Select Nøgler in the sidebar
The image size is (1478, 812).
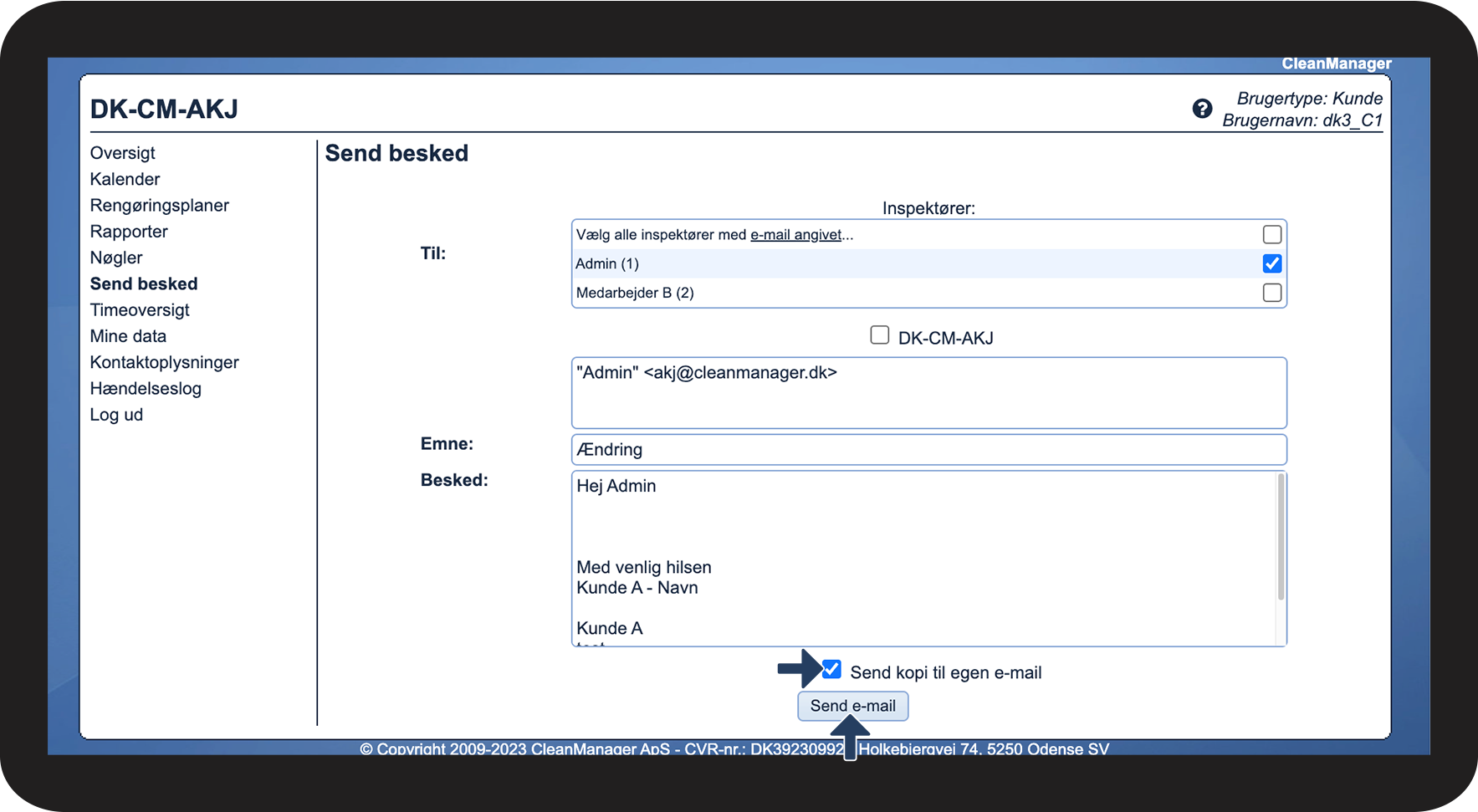click(116, 258)
